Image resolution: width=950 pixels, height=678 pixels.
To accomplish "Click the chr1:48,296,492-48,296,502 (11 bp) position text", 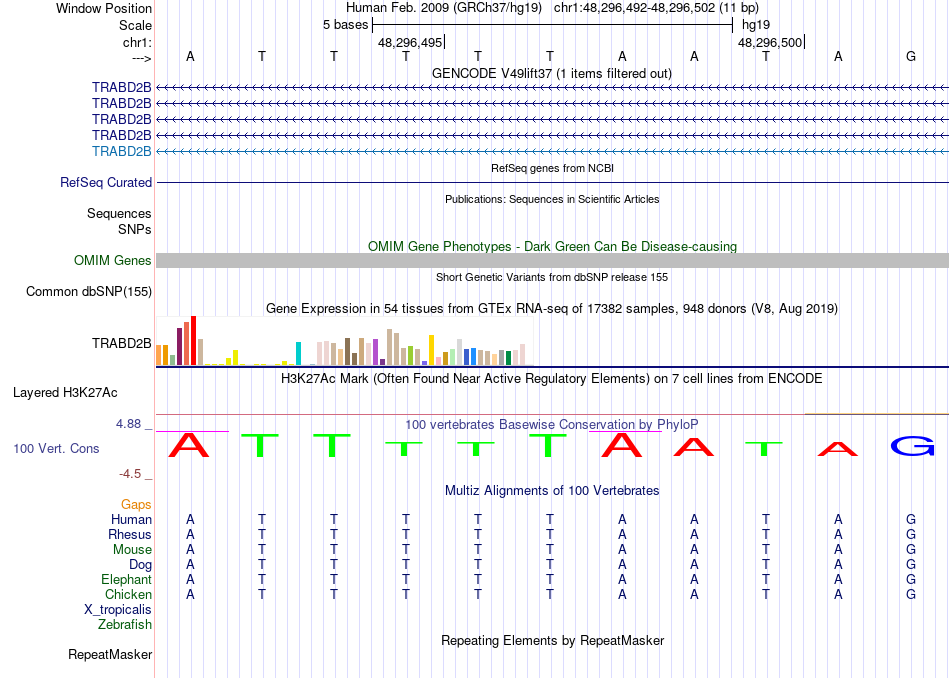I will (x=656, y=8).
